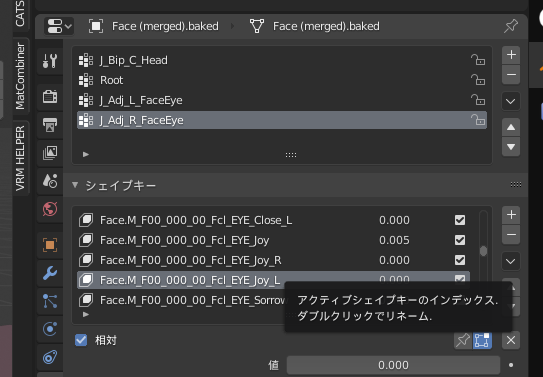This screenshot has height=377, width=543.
Task: Open the Scene properties tab
Action: tap(50, 181)
